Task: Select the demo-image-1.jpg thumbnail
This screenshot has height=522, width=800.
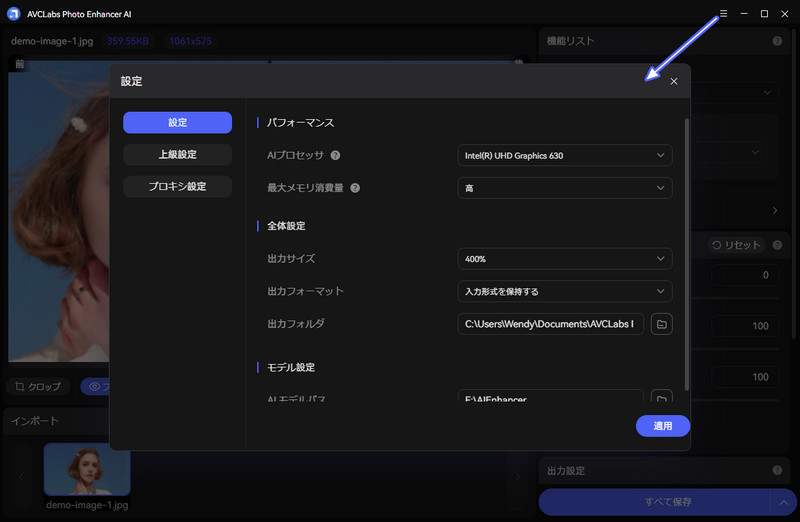Action: 87,469
